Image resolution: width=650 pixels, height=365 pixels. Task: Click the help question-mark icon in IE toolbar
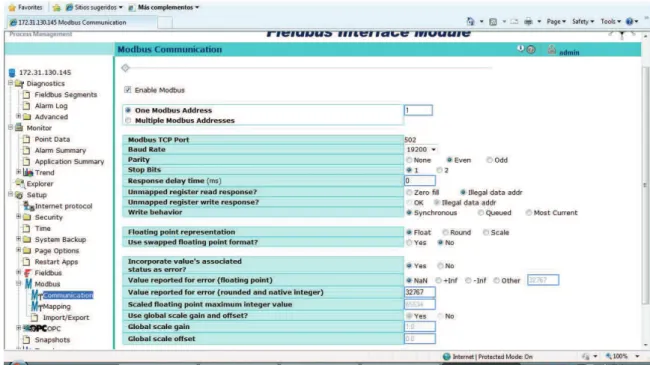click(x=630, y=22)
